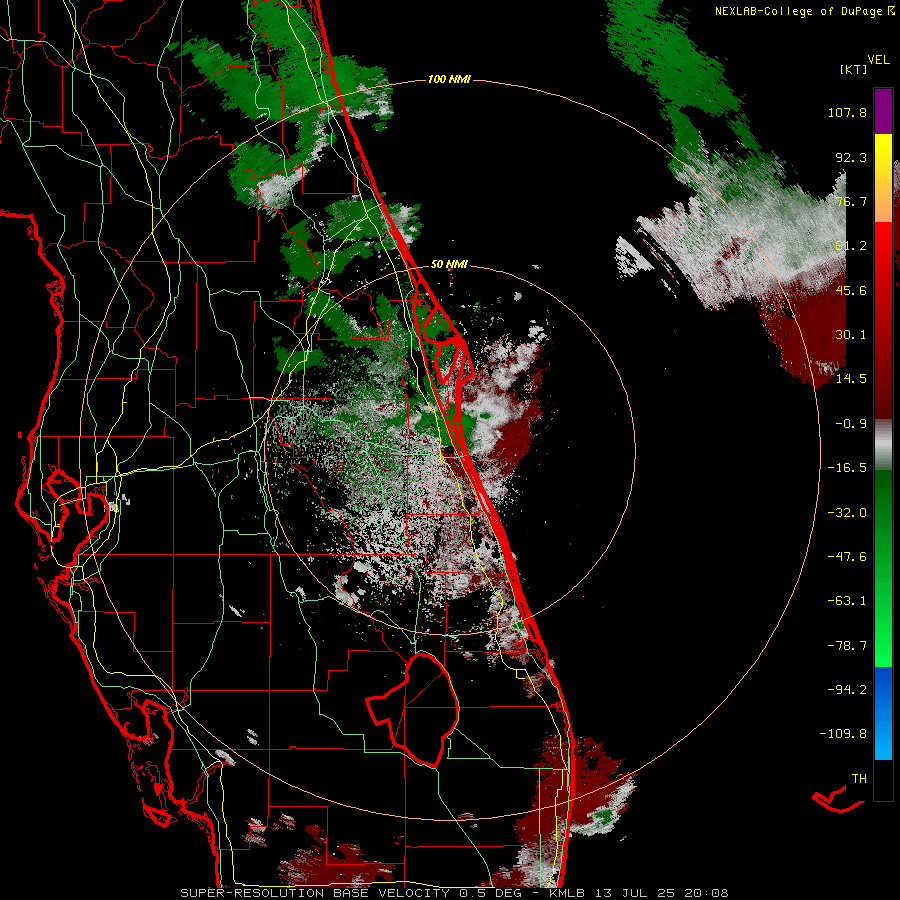The width and height of the screenshot is (900, 900).
Task: Click the 107.8 value on velocity scale
Action: tap(847, 112)
